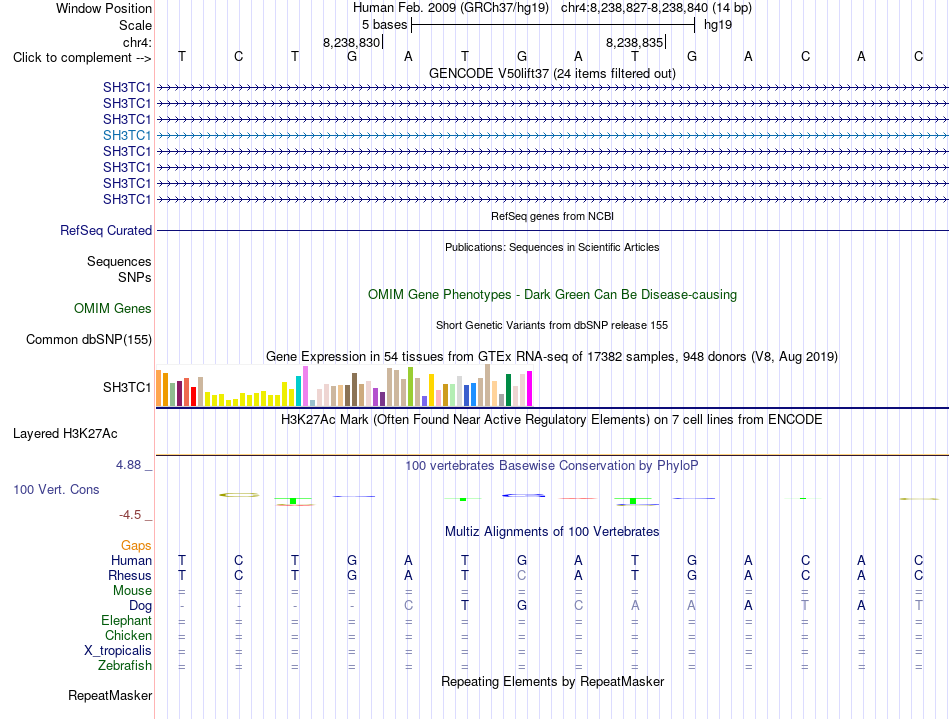Click the Dog species label

click(x=140, y=606)
